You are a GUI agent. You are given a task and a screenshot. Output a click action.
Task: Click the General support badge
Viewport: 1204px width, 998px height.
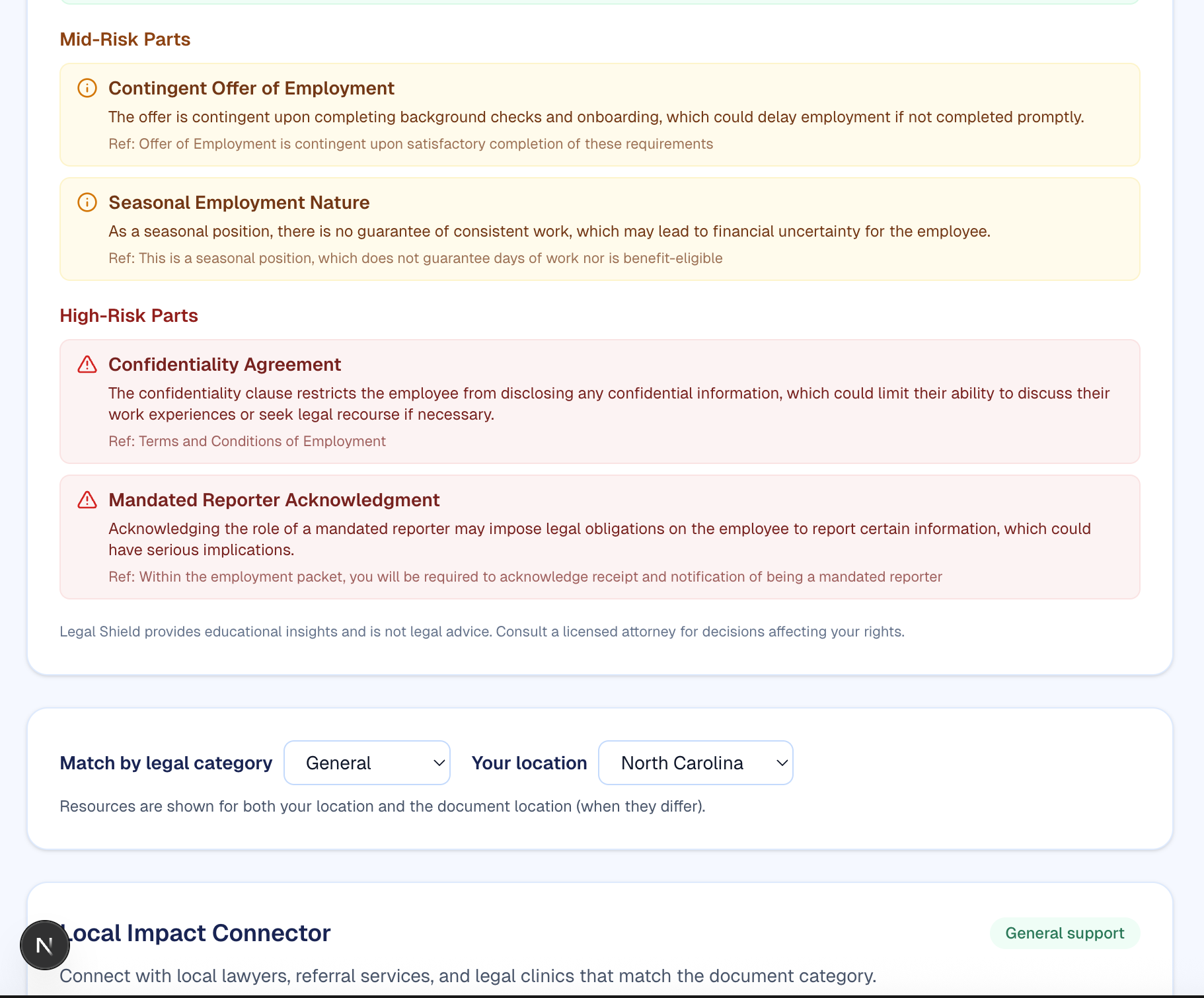(x=1065, y=933)
